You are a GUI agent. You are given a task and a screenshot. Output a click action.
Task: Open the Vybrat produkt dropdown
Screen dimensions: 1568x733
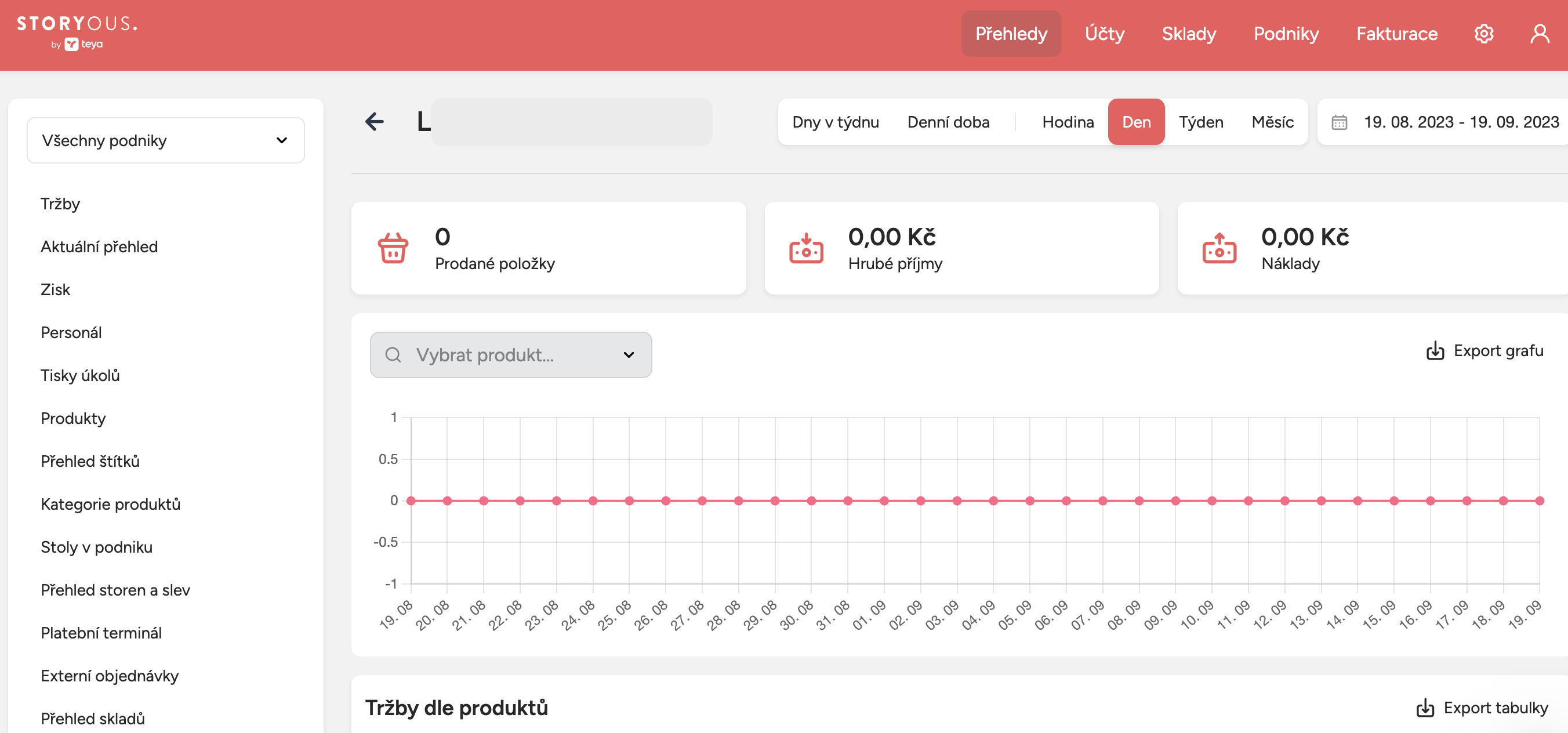point(511,355)
